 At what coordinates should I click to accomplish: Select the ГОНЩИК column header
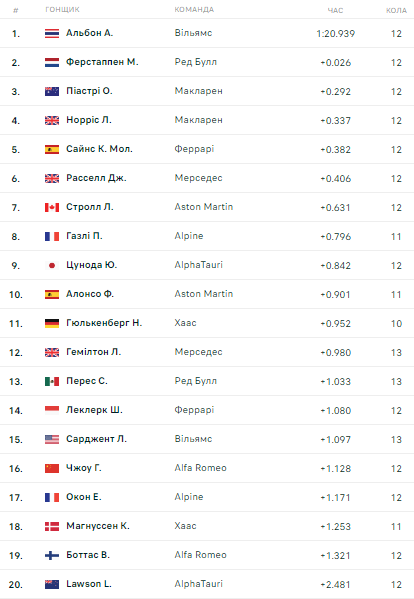pyautogui.click(x=62, y=10)
